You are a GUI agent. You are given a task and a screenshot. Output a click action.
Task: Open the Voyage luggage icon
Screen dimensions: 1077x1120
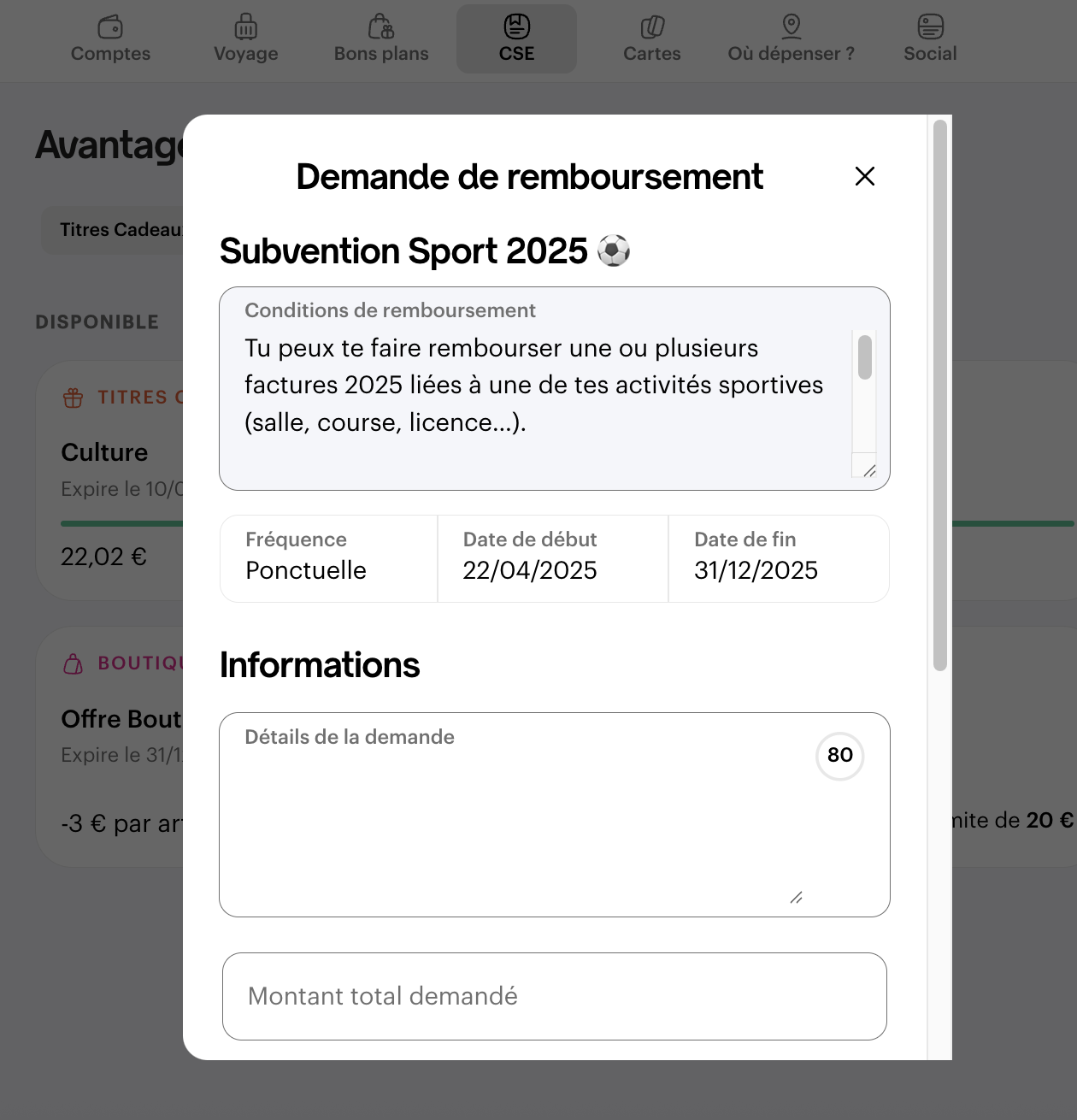point(246,27)
